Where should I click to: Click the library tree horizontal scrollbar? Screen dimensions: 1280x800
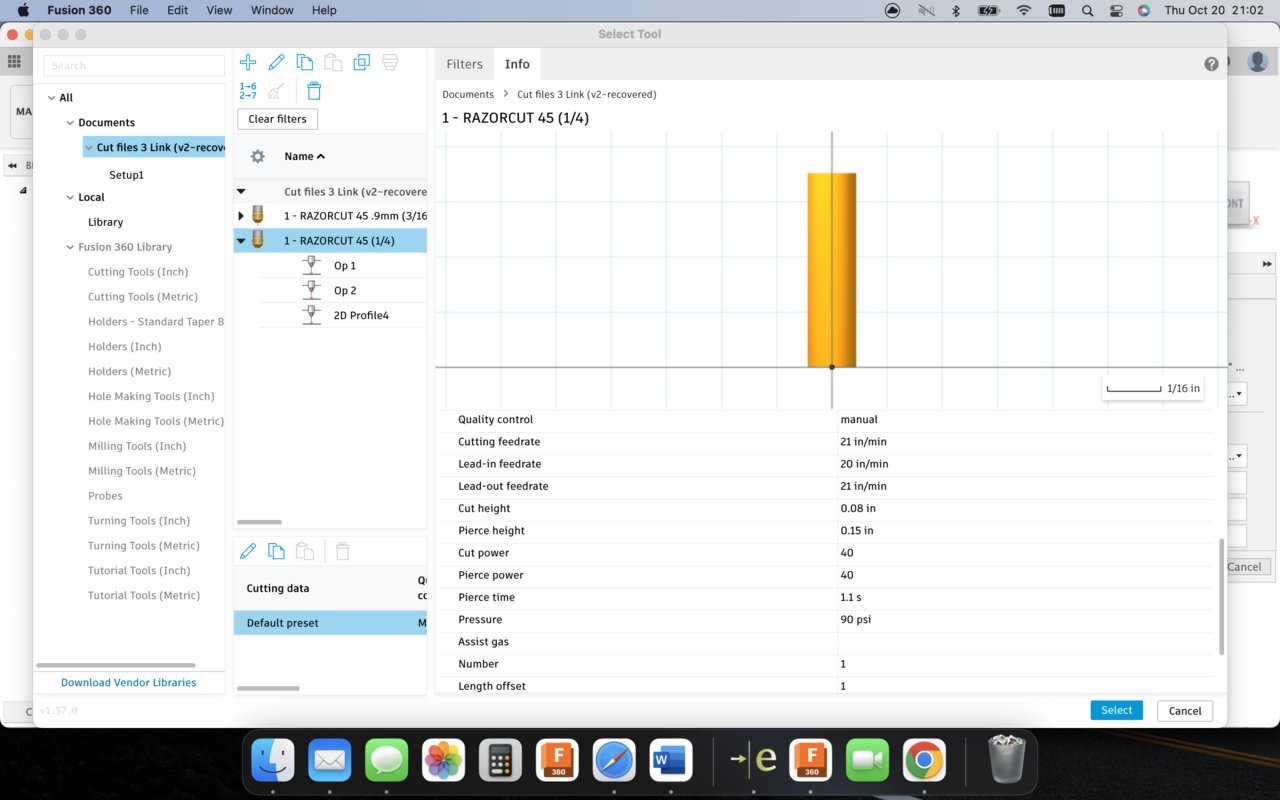(116, 665)
